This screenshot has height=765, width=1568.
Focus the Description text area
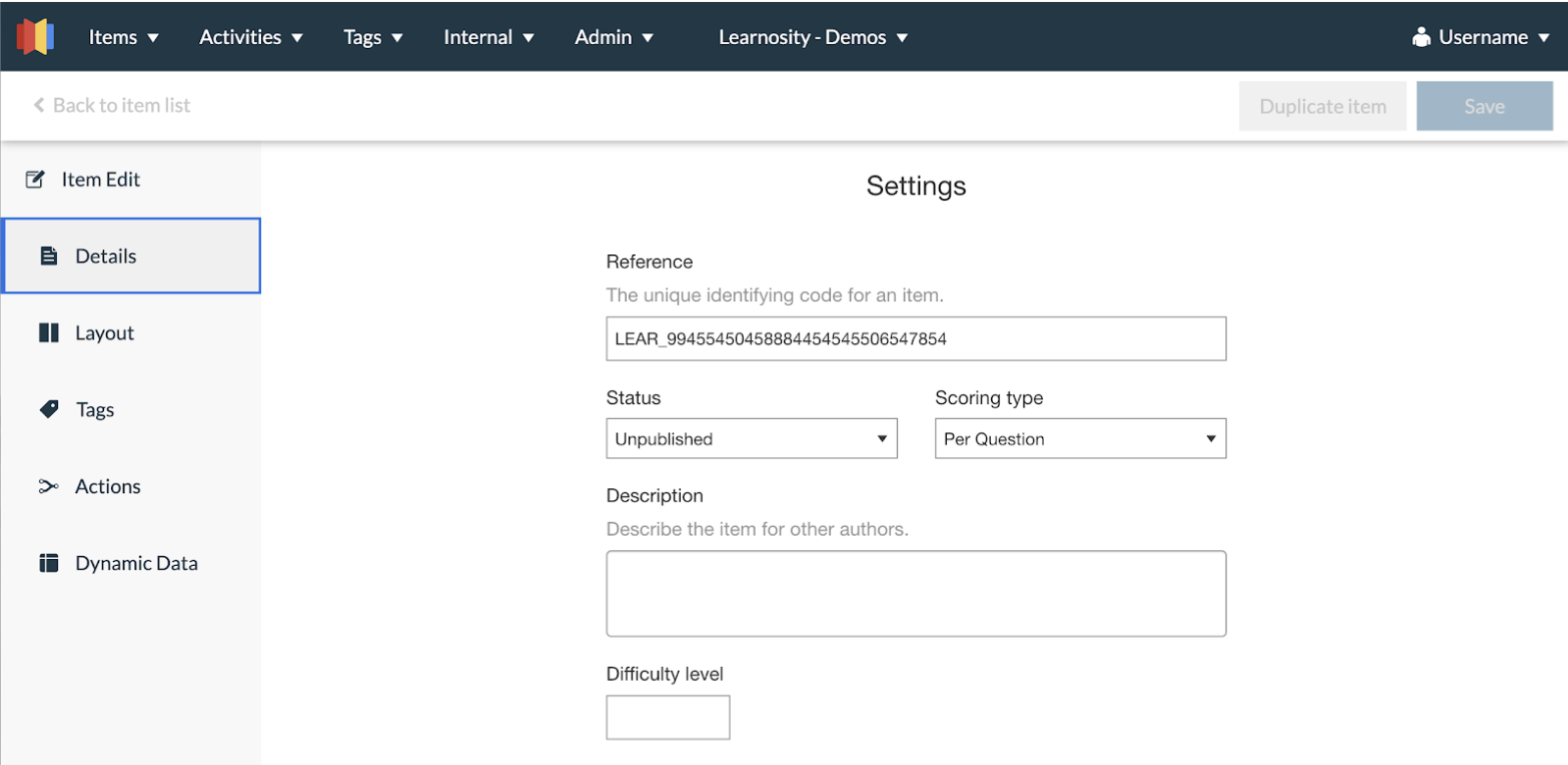click(915, 593)
